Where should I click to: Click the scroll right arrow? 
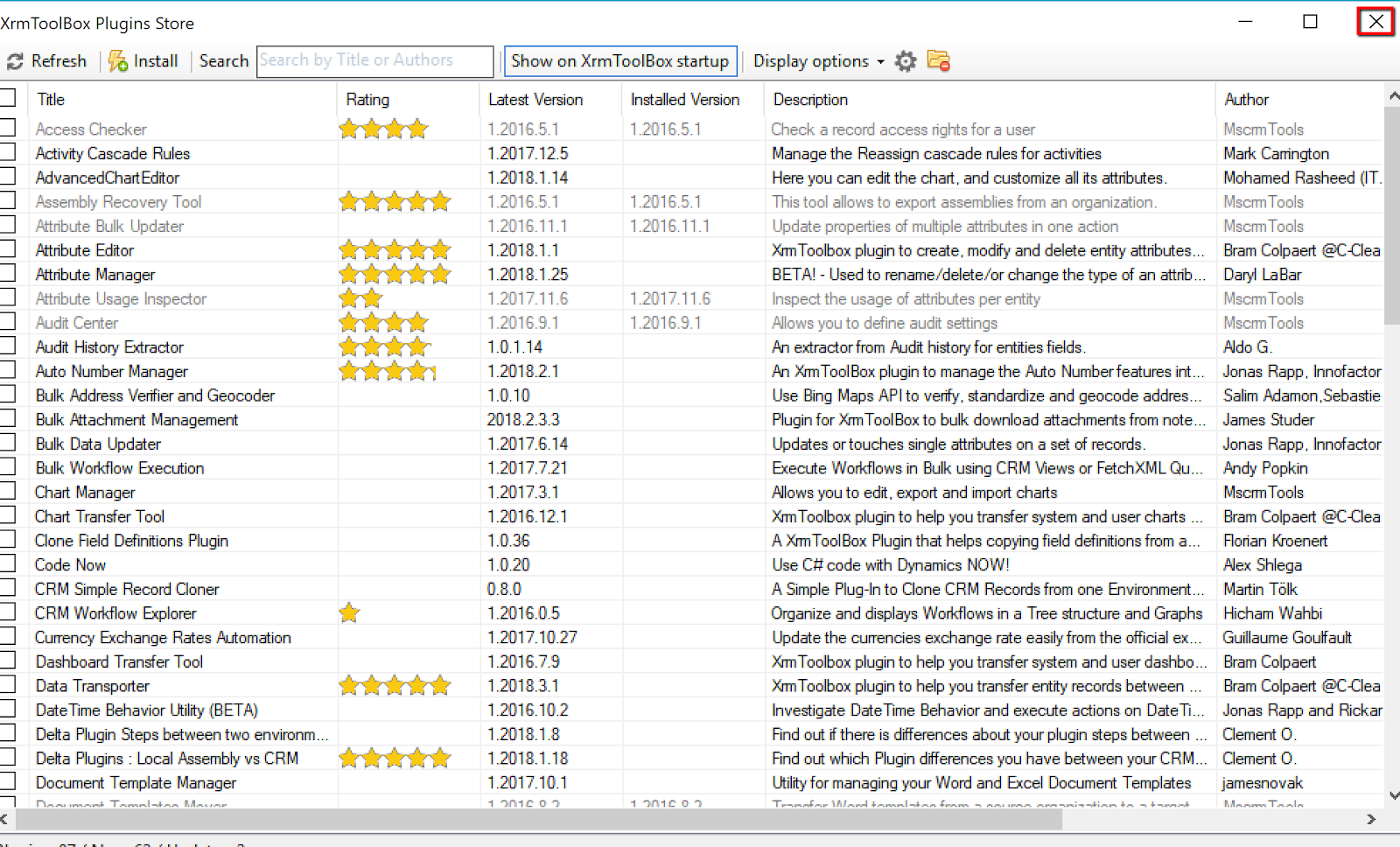coord(1371,820)
